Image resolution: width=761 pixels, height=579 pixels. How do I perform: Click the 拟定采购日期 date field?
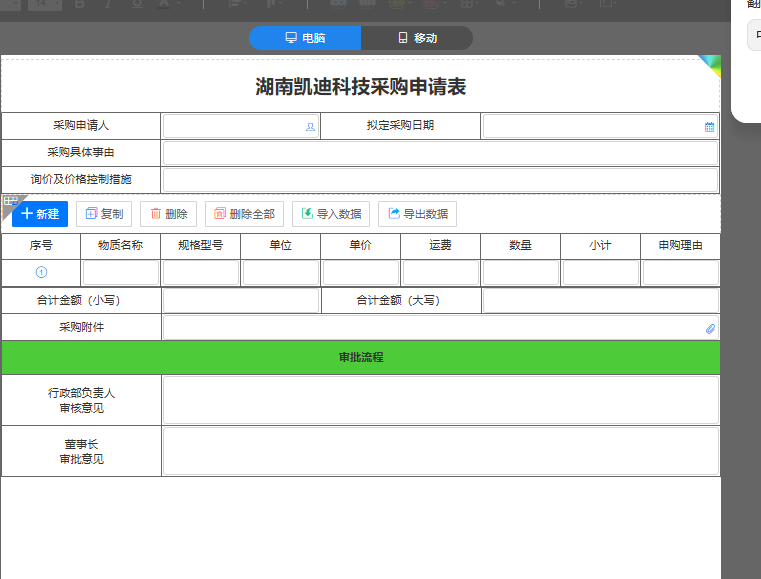click(600, 126)
